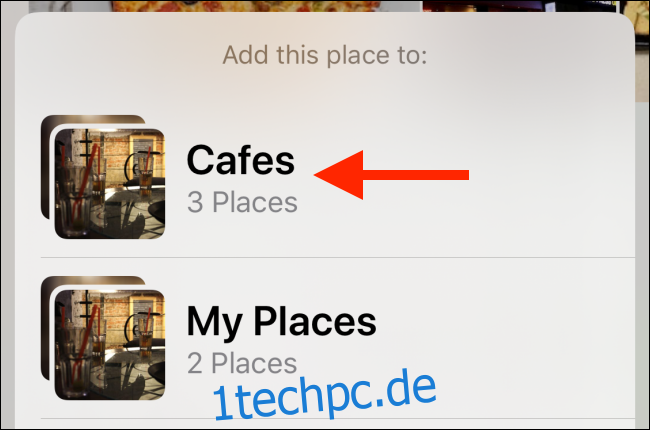Screen dimensions: 650x430
Task: Click the red arrow pointing at Cafes
Action: pyautogui.click(x=391, y=175)
